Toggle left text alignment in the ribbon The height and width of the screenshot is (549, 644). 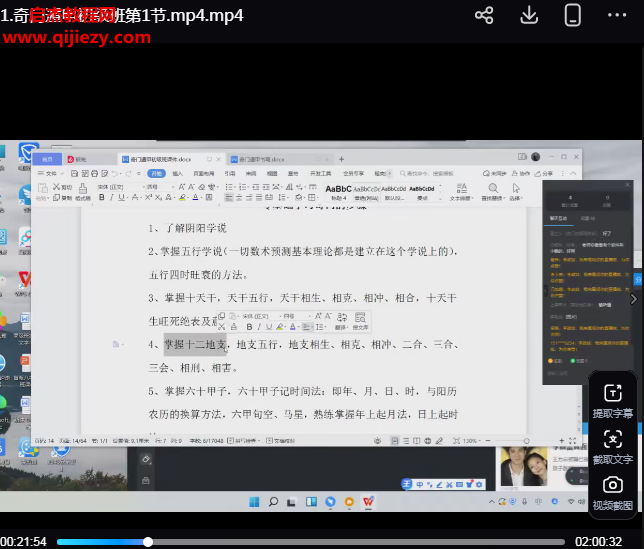(229, 198)
